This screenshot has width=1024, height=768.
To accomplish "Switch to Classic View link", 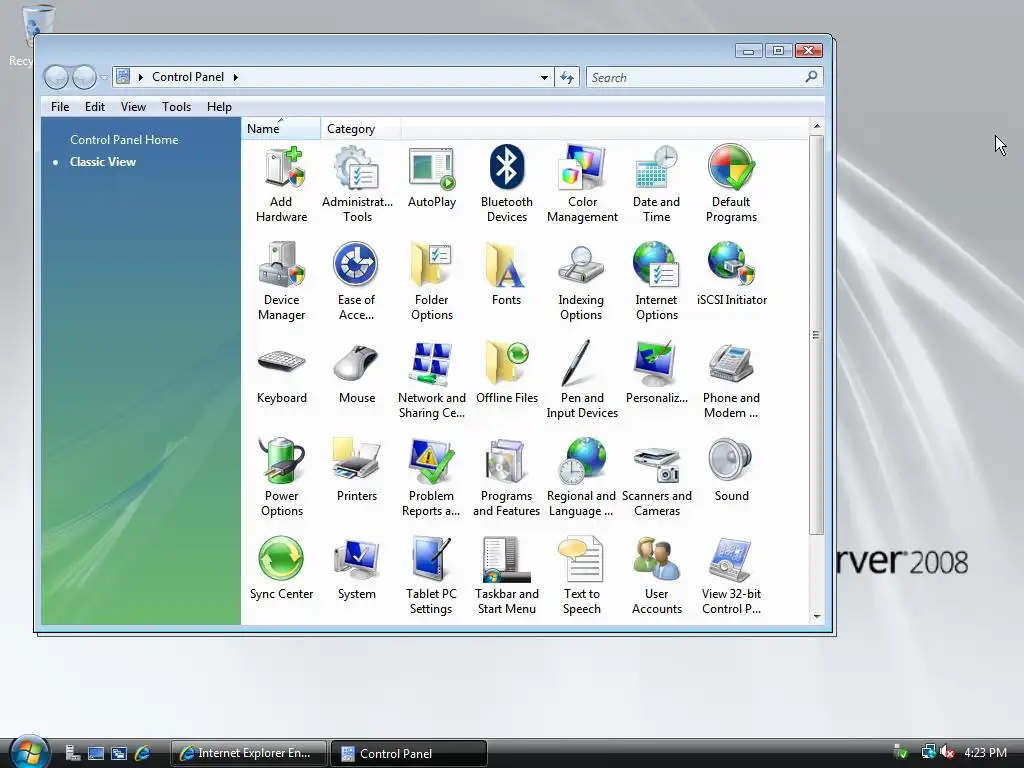I will (103, 162).
